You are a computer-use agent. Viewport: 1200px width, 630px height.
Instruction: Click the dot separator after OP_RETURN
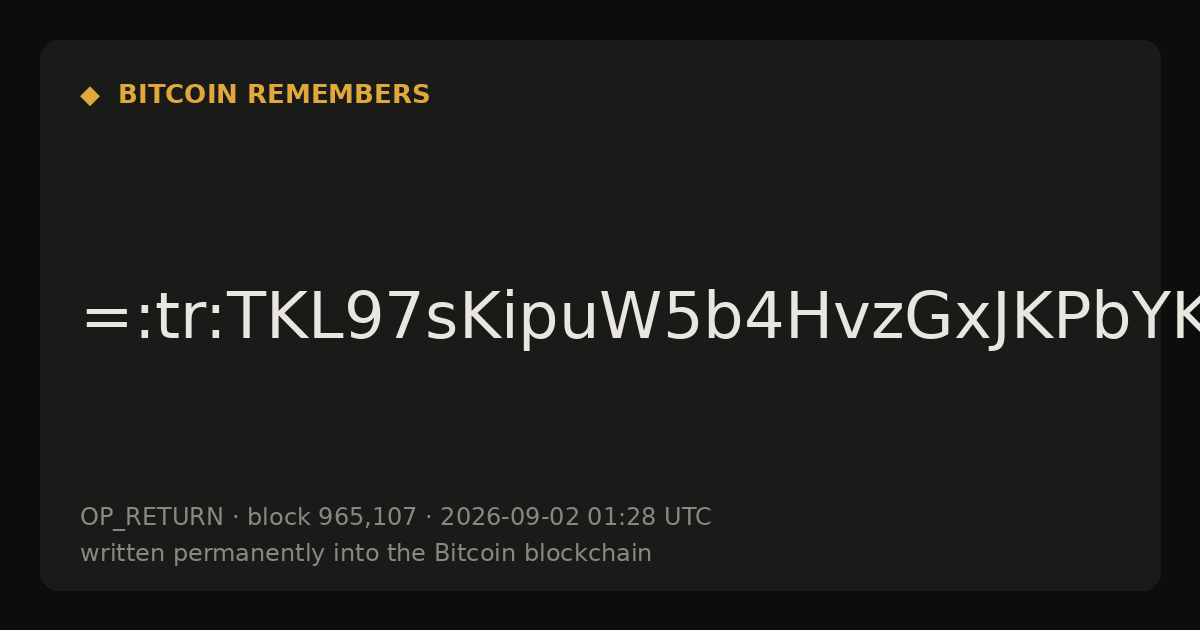coord(236,518)
